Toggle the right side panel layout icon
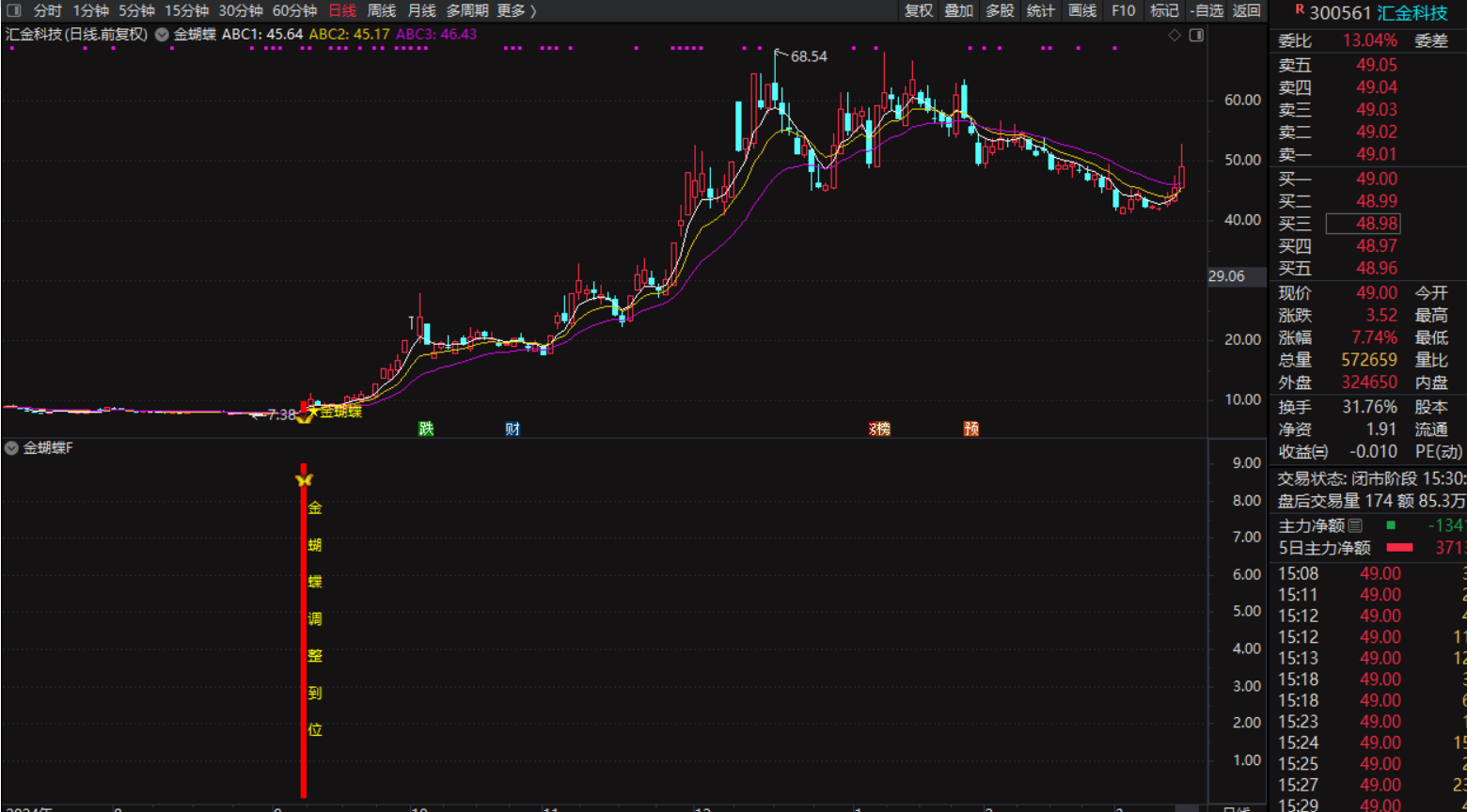1467x812 pixels. (x=1196, y=36)
